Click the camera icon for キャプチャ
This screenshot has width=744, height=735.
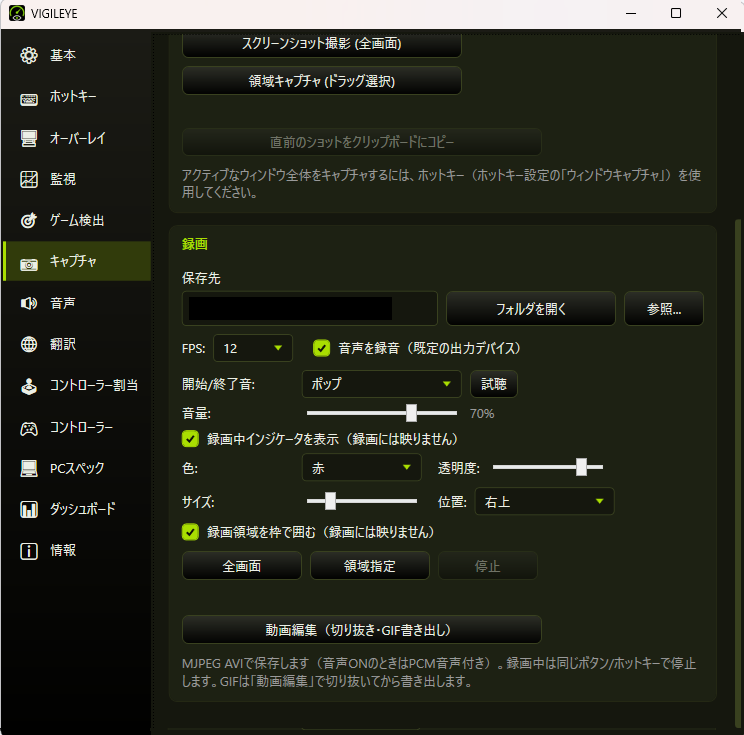29,264
